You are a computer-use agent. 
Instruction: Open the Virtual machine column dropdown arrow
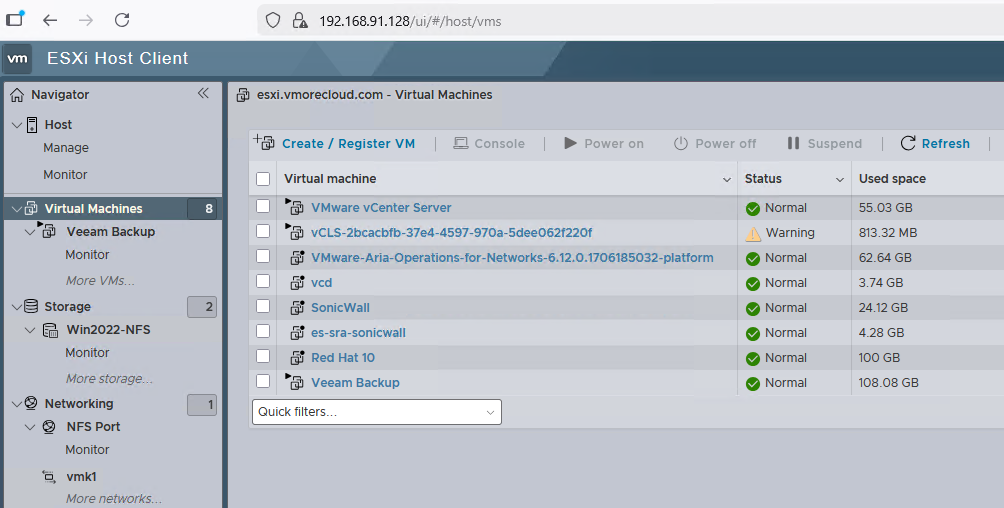coord(727,180)
